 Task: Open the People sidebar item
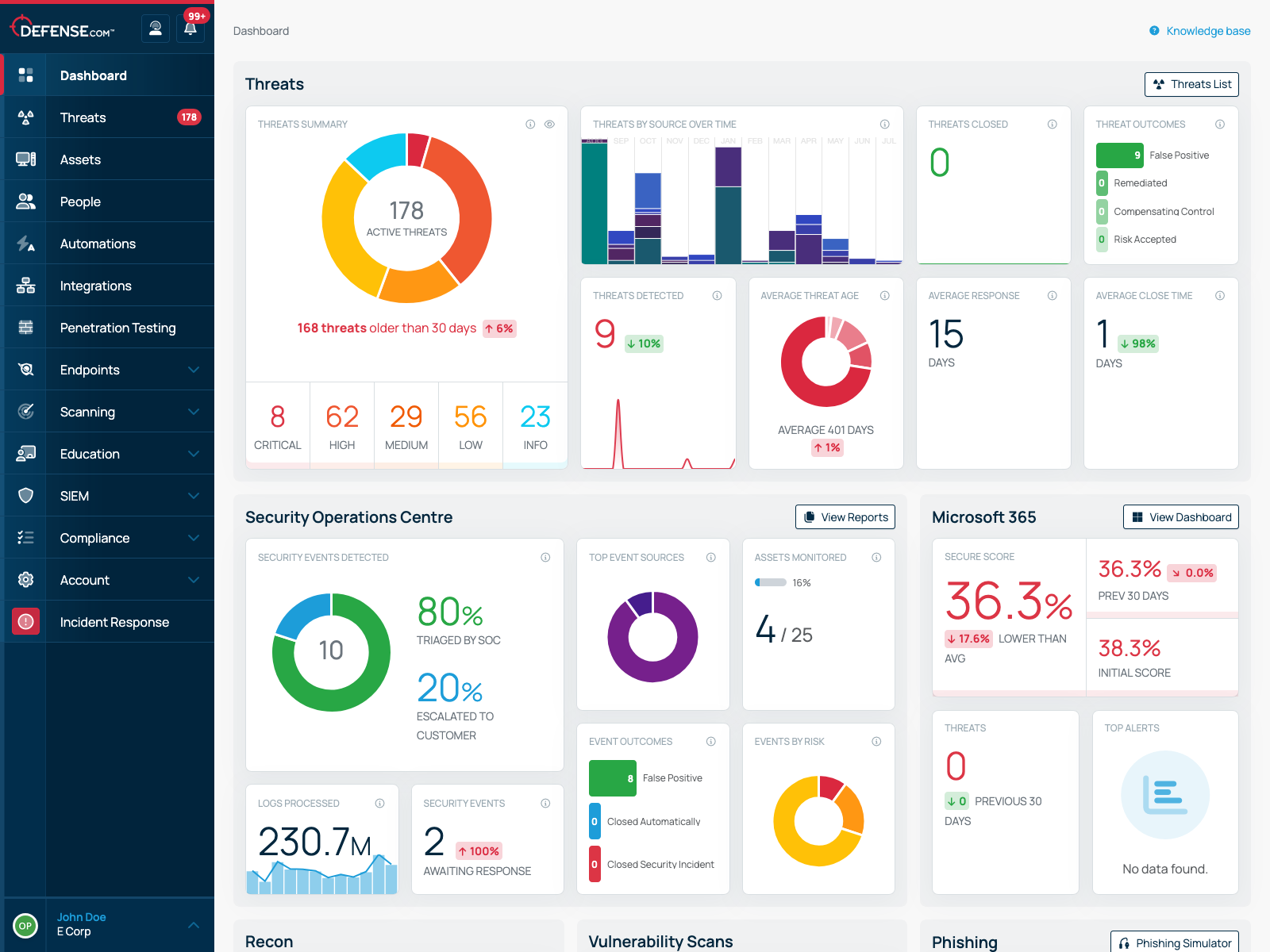coord(80,202)
